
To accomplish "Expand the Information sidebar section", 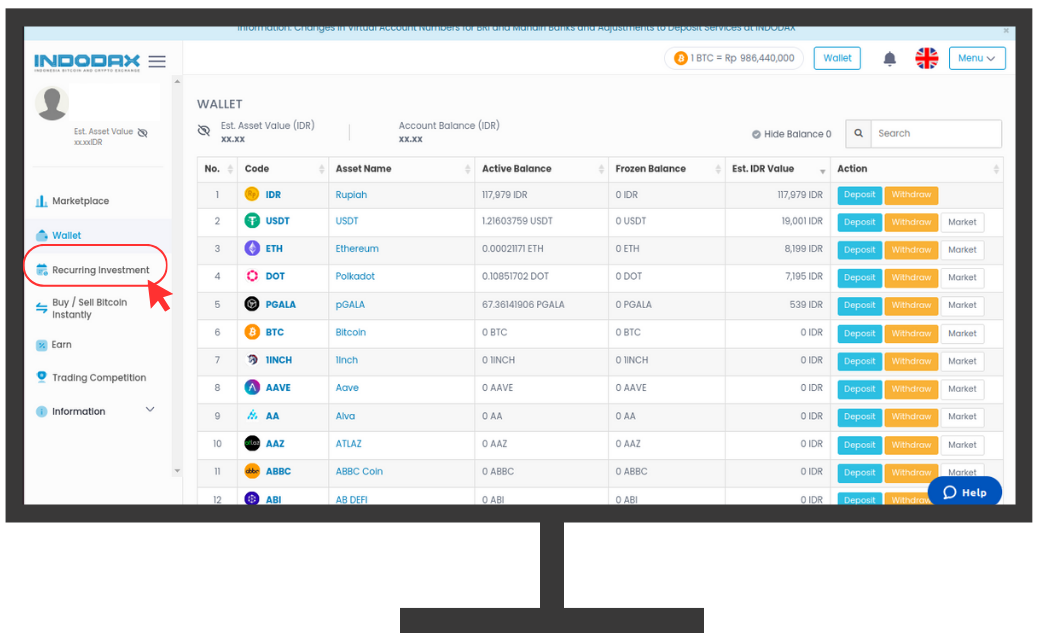I will pos(96,411).
